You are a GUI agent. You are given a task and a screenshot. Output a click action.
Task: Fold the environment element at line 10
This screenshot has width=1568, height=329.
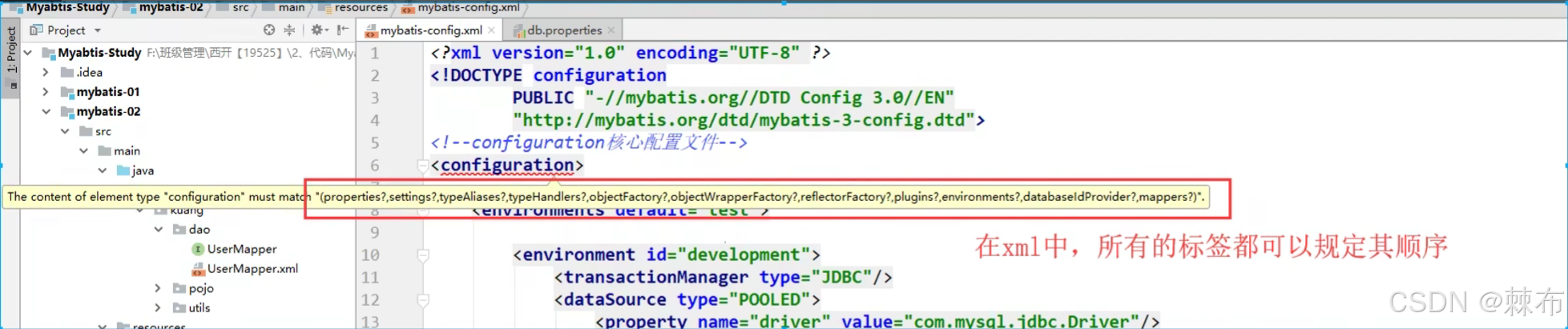(x=423, y=255)
